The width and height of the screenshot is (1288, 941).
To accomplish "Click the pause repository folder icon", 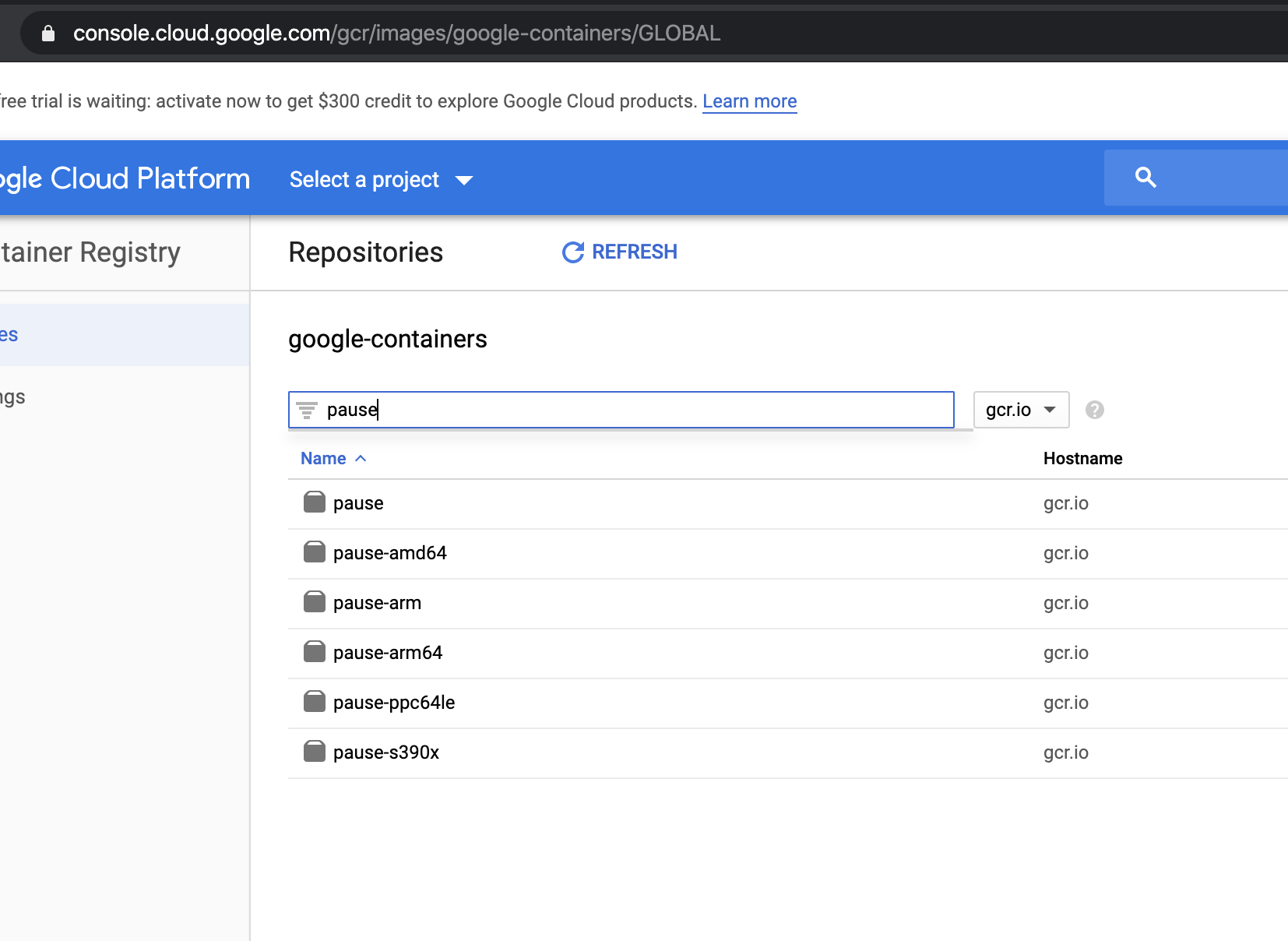I will point(314,502).
